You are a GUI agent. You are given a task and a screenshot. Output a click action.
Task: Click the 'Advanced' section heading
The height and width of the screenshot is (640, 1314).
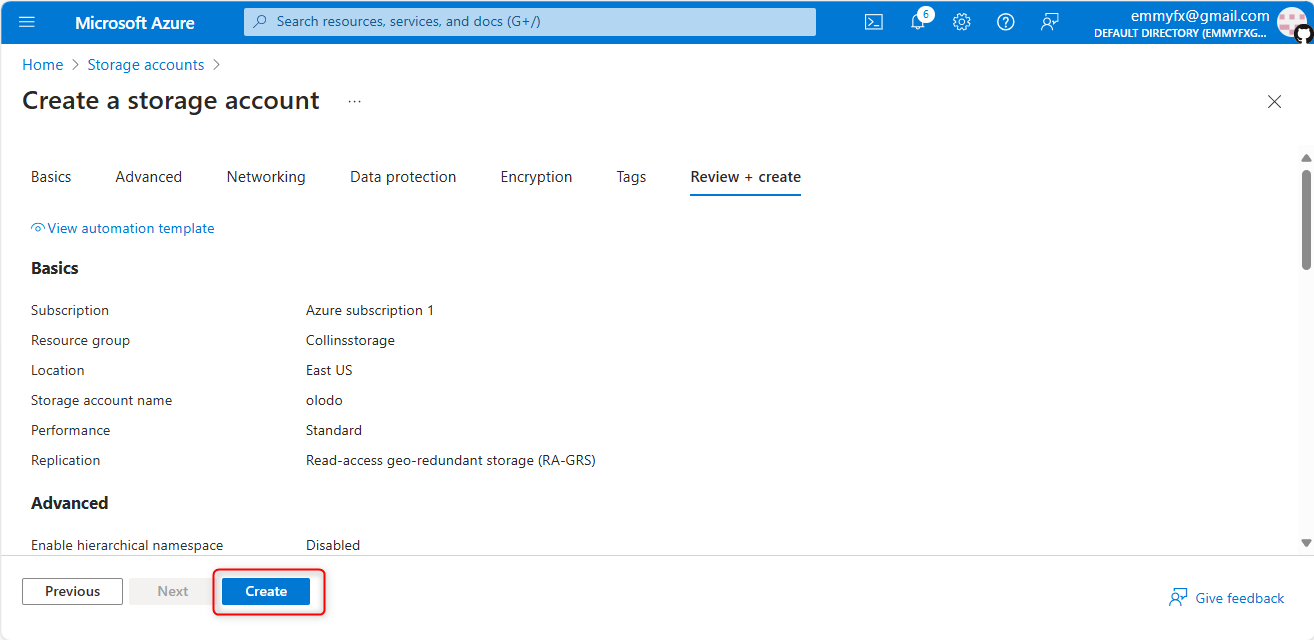70,503
